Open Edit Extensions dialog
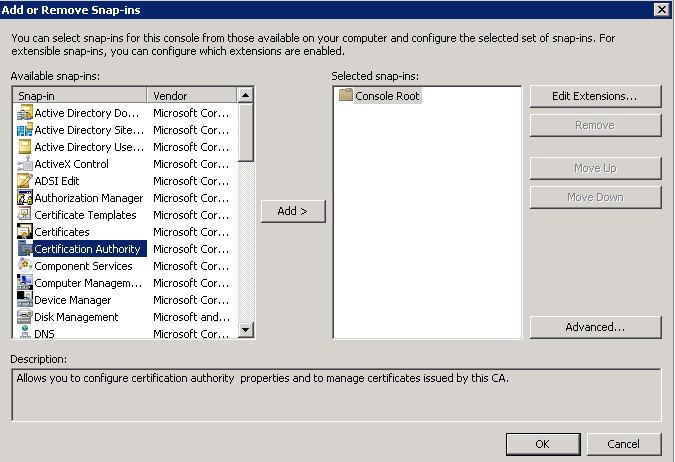Viewport: 675px width, 462px height. [x=595, y=96]
